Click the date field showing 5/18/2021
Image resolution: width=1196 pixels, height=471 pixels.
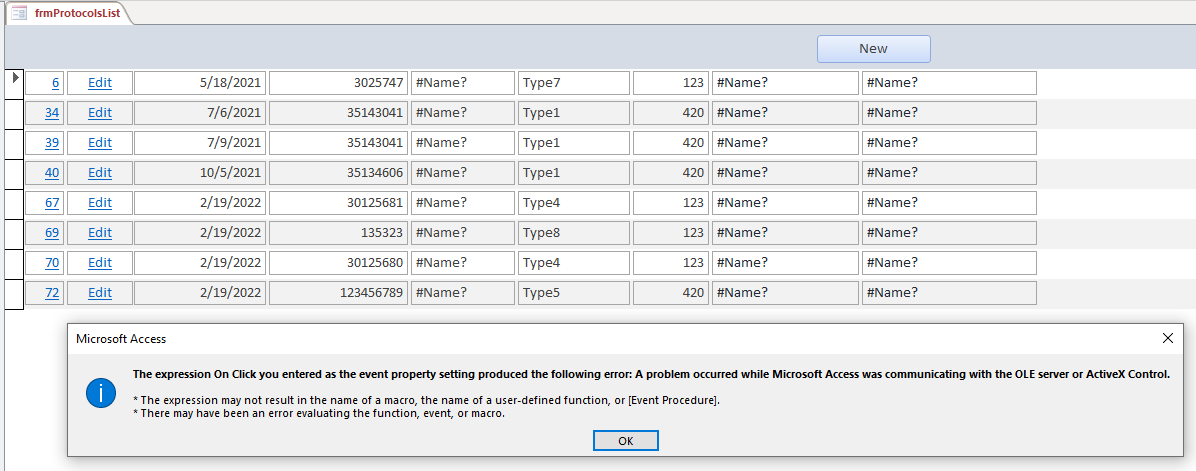click(x=199, y=83)
